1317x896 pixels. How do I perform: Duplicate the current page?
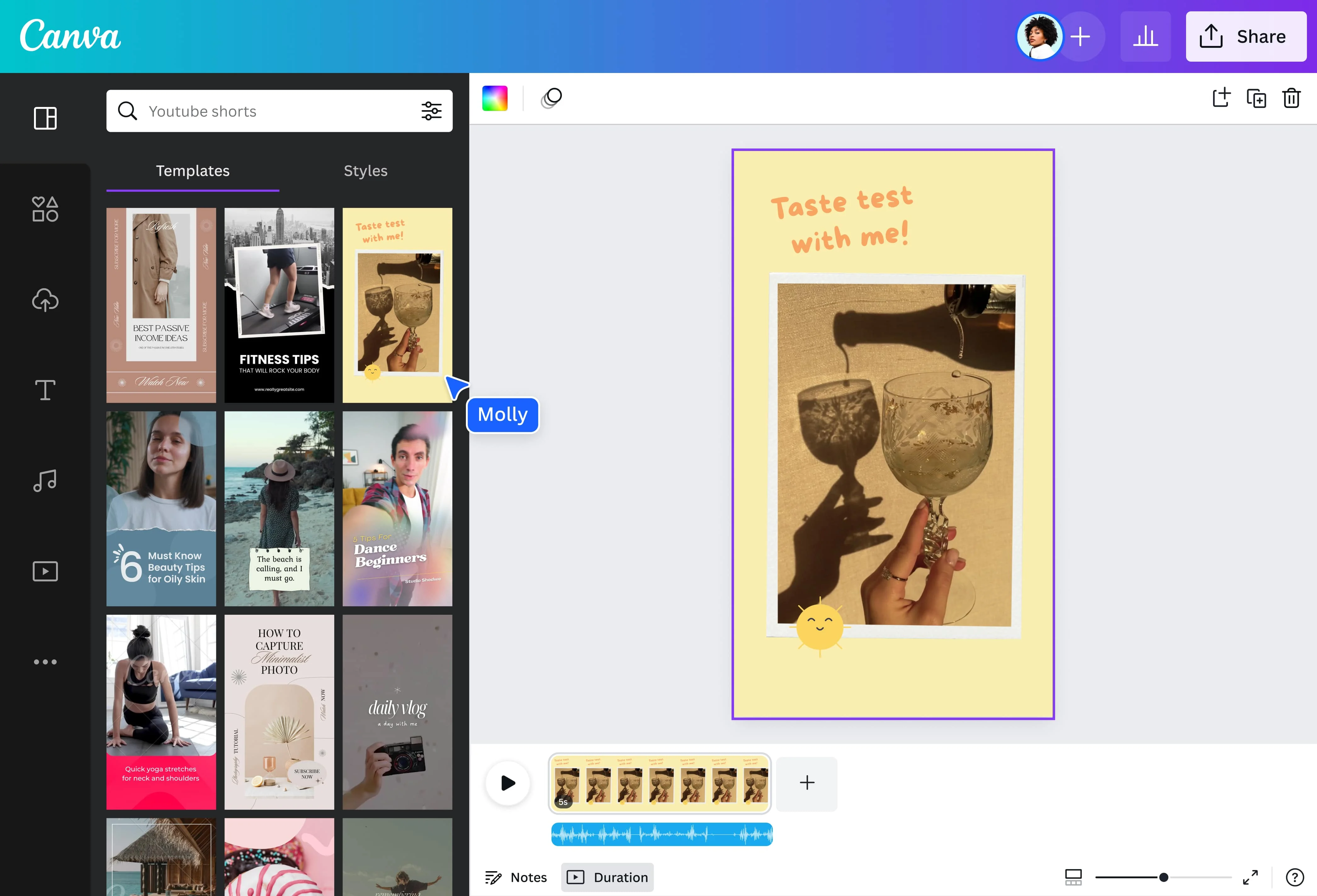click(1256, 98)
